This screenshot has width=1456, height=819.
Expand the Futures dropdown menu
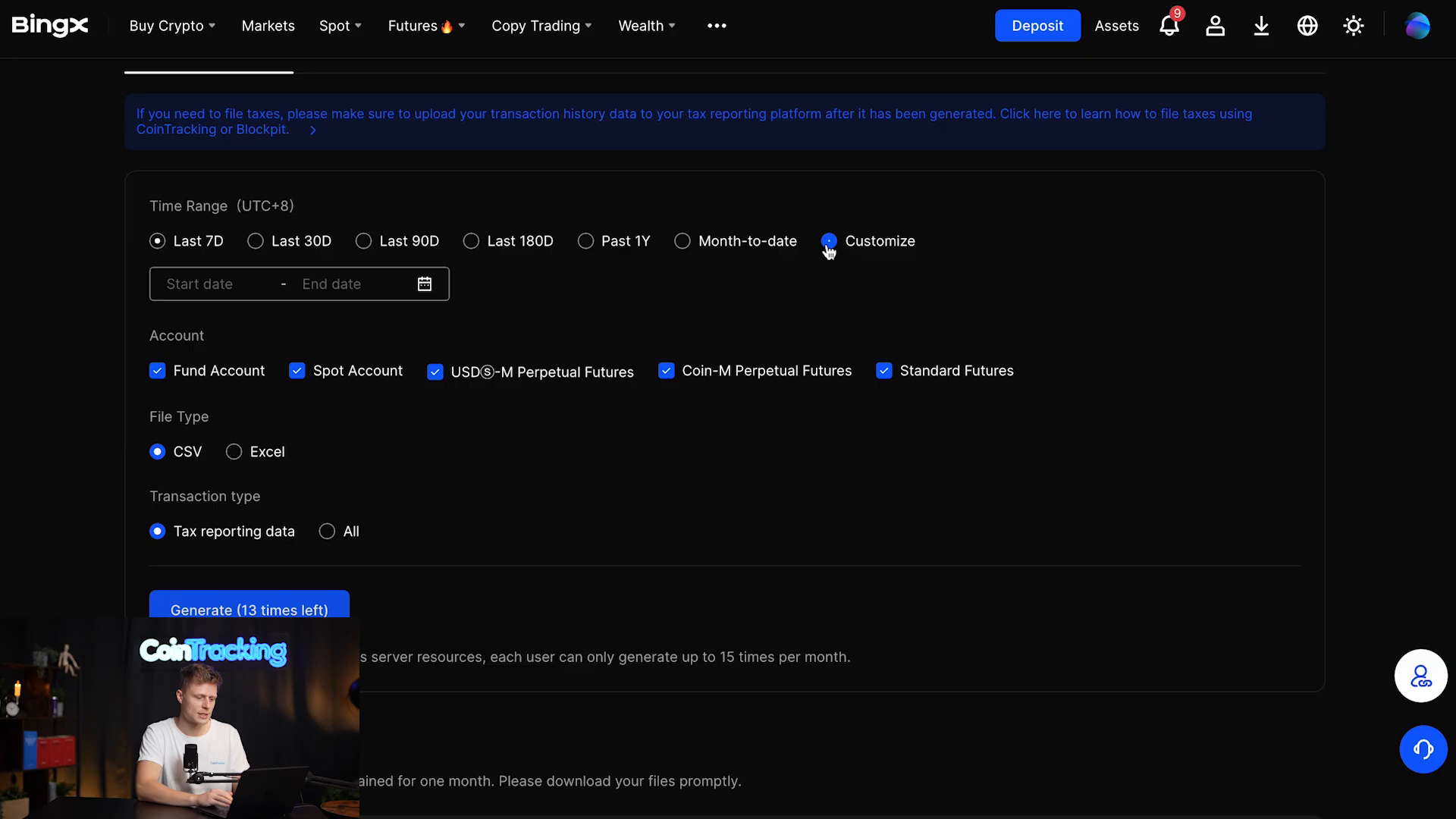[426, 26]
